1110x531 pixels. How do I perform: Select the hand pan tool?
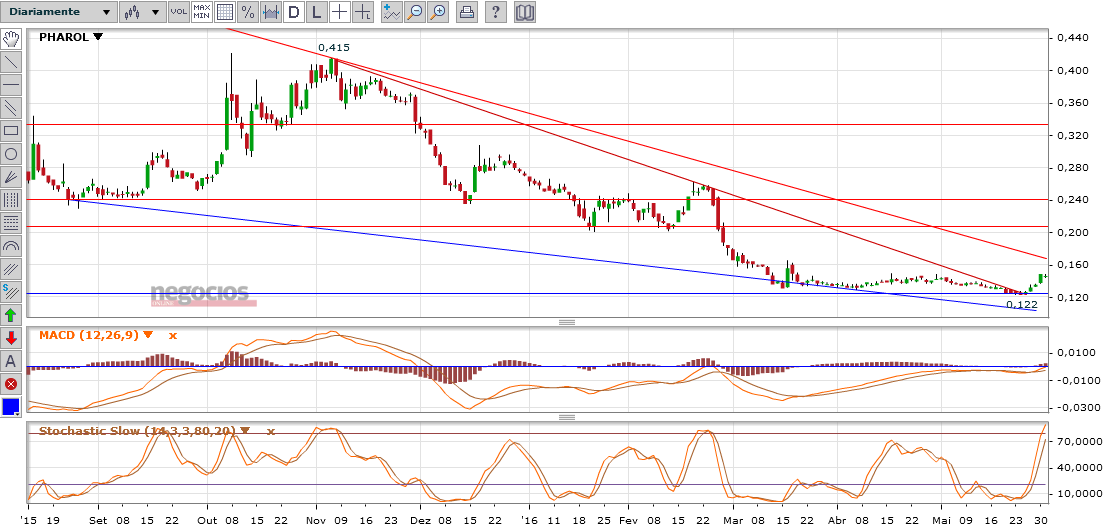(x=11, y=40)
